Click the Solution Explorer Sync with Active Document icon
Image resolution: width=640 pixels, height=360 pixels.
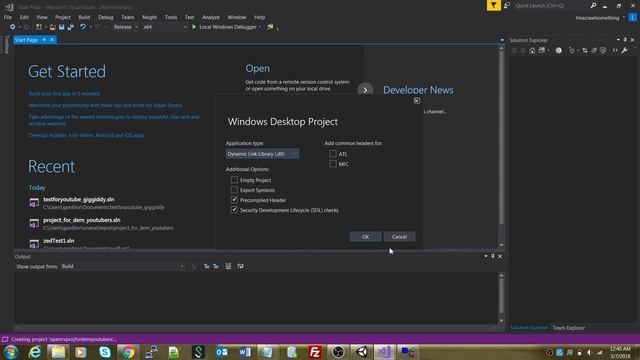pos(585,50)
